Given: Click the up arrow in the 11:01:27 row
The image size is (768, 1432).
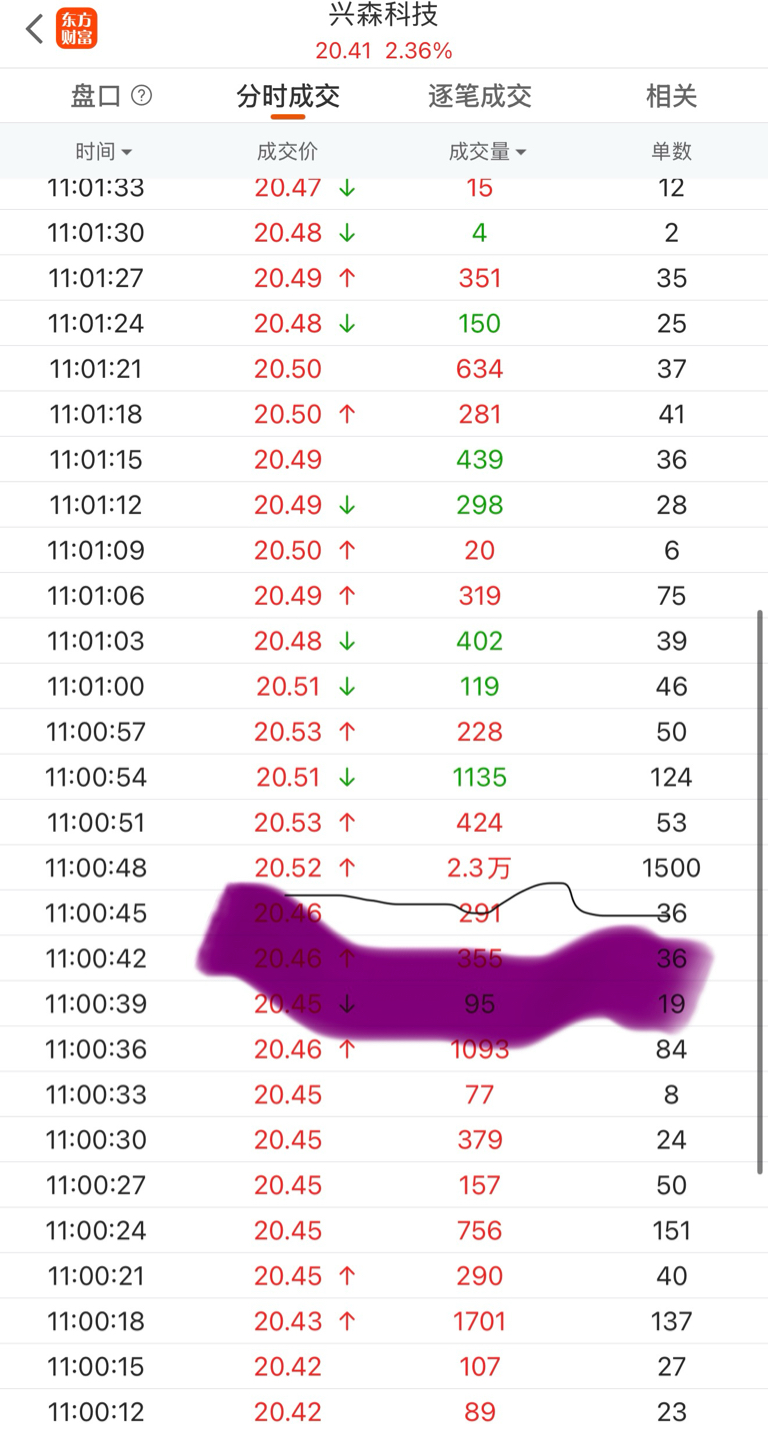Looking at the screenshot, I should coord(347,278).
